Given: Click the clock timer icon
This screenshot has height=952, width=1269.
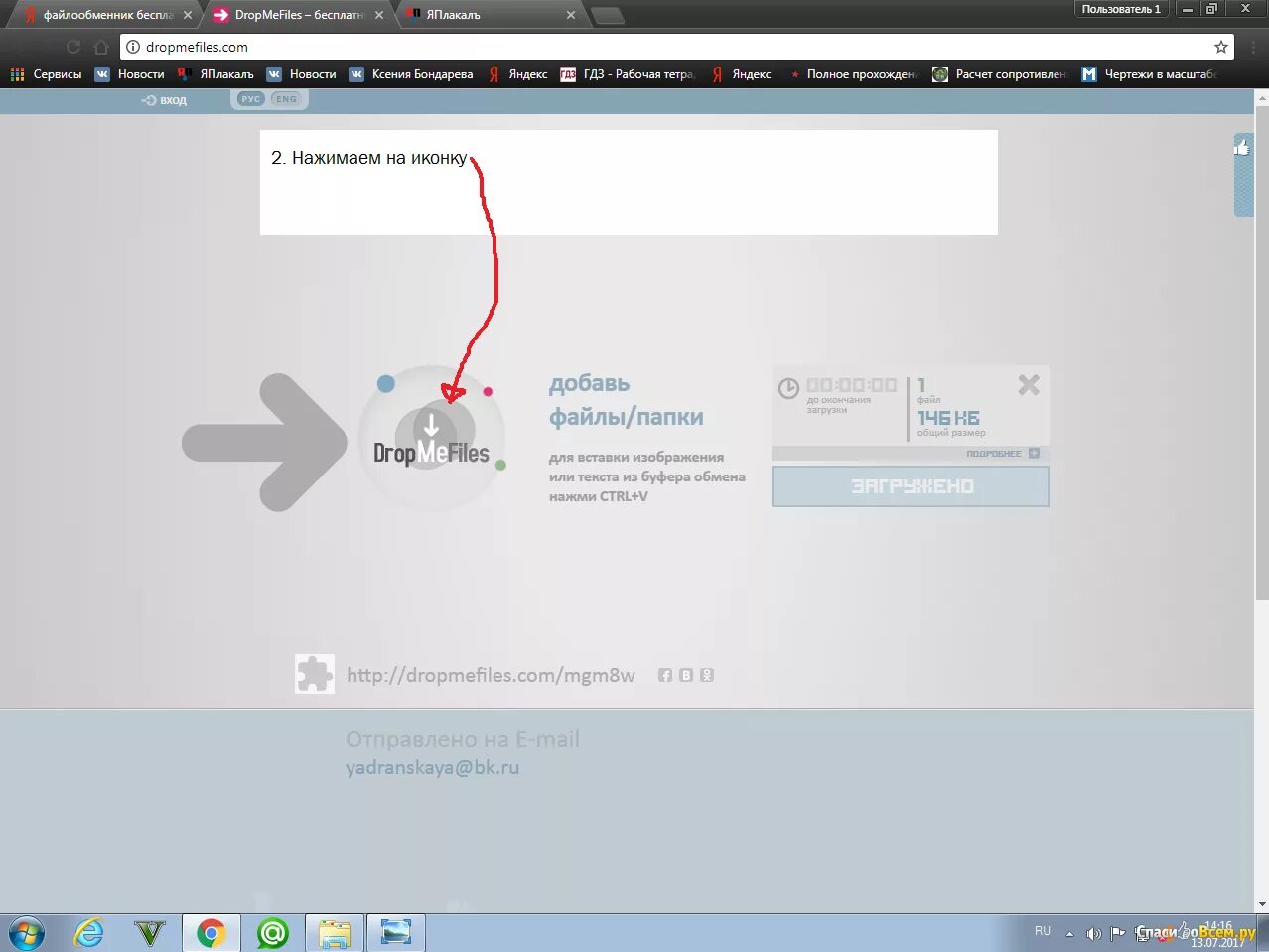Looking at the screenshot, I should pos(788,388).
